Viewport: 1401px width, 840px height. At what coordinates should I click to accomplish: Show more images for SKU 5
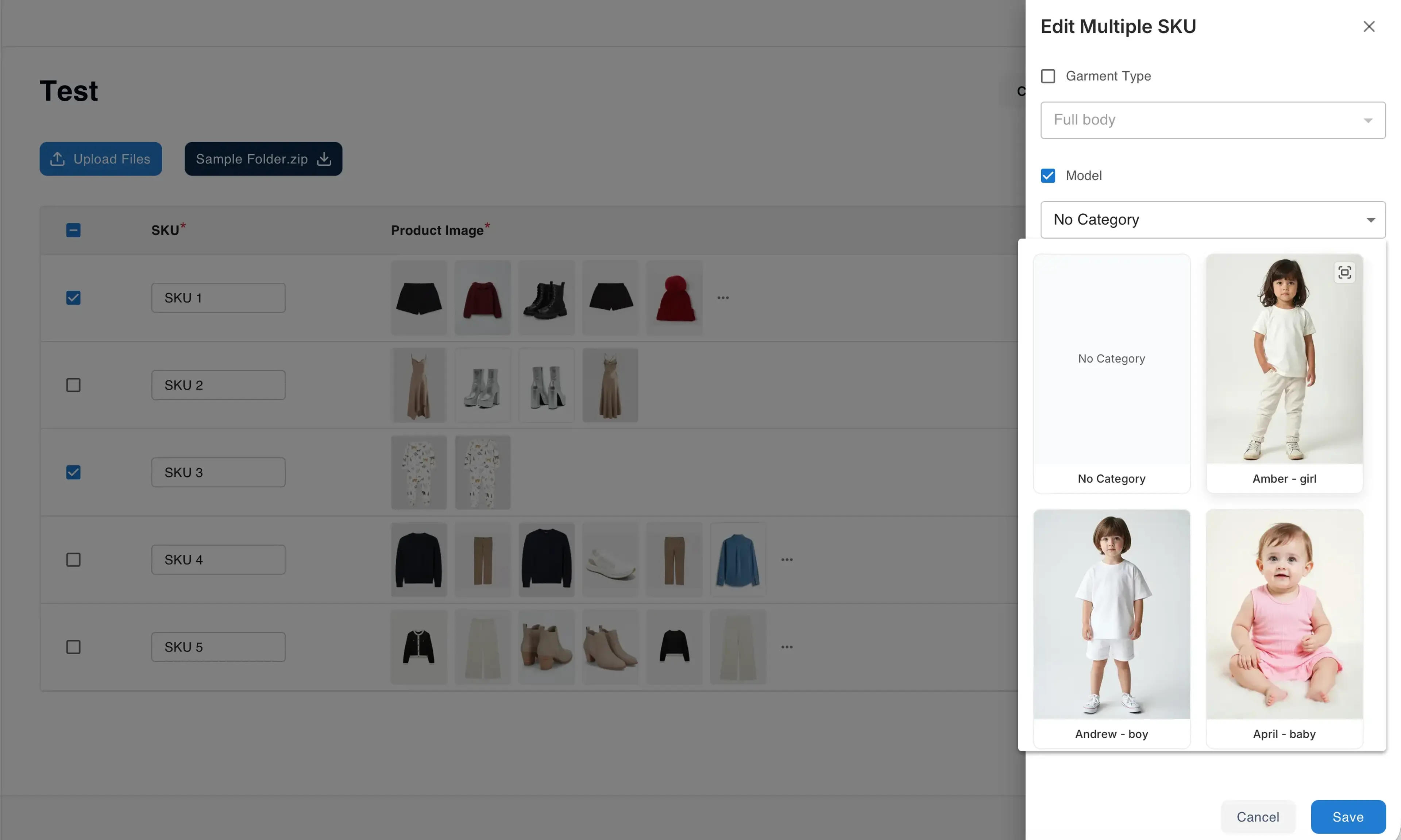coord(787,647)
